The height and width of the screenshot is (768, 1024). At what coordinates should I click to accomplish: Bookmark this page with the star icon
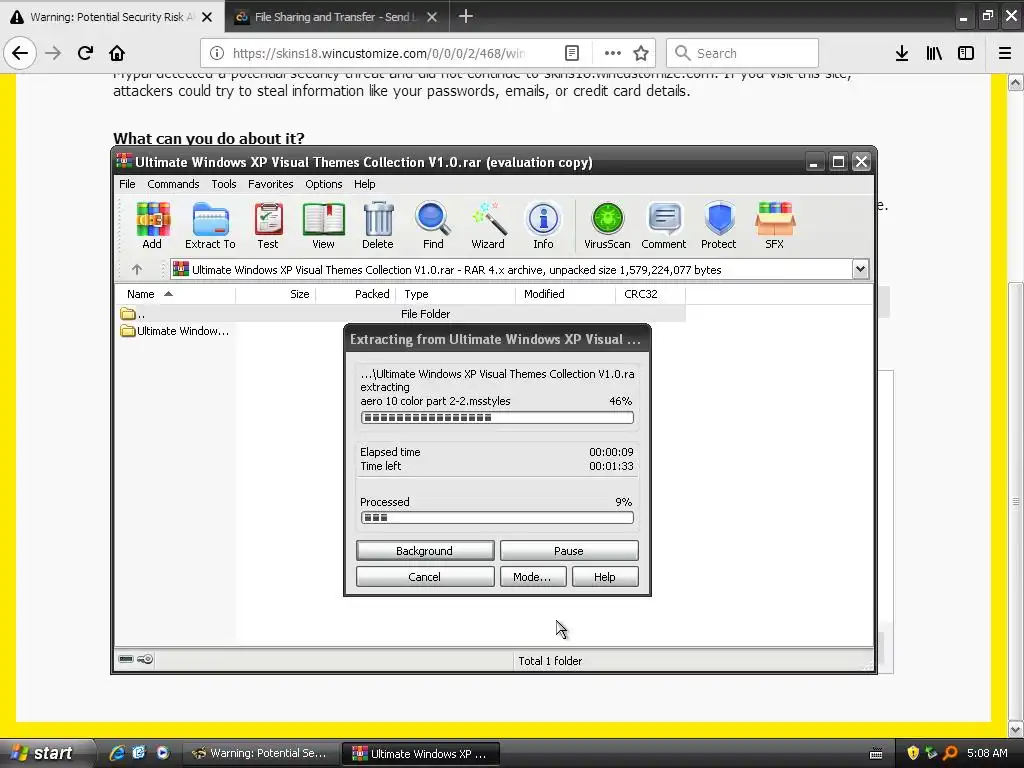641,53
